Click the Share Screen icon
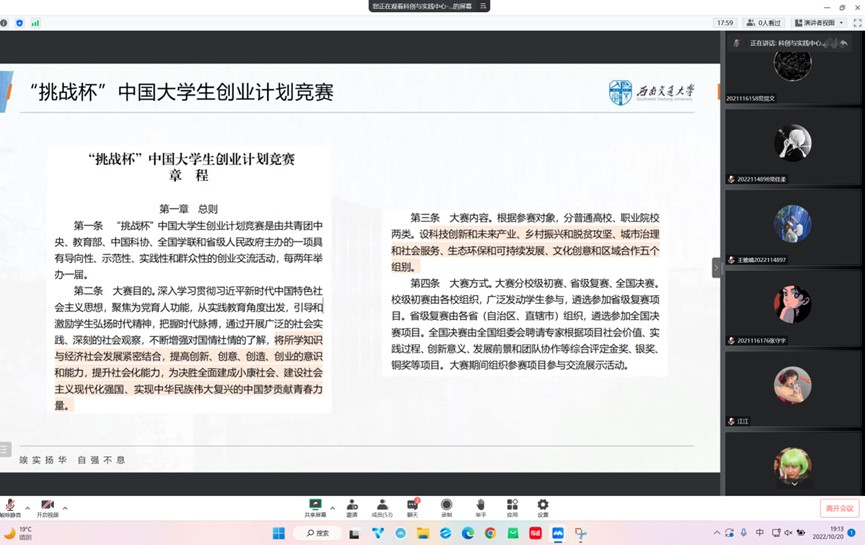 point(315,507)
